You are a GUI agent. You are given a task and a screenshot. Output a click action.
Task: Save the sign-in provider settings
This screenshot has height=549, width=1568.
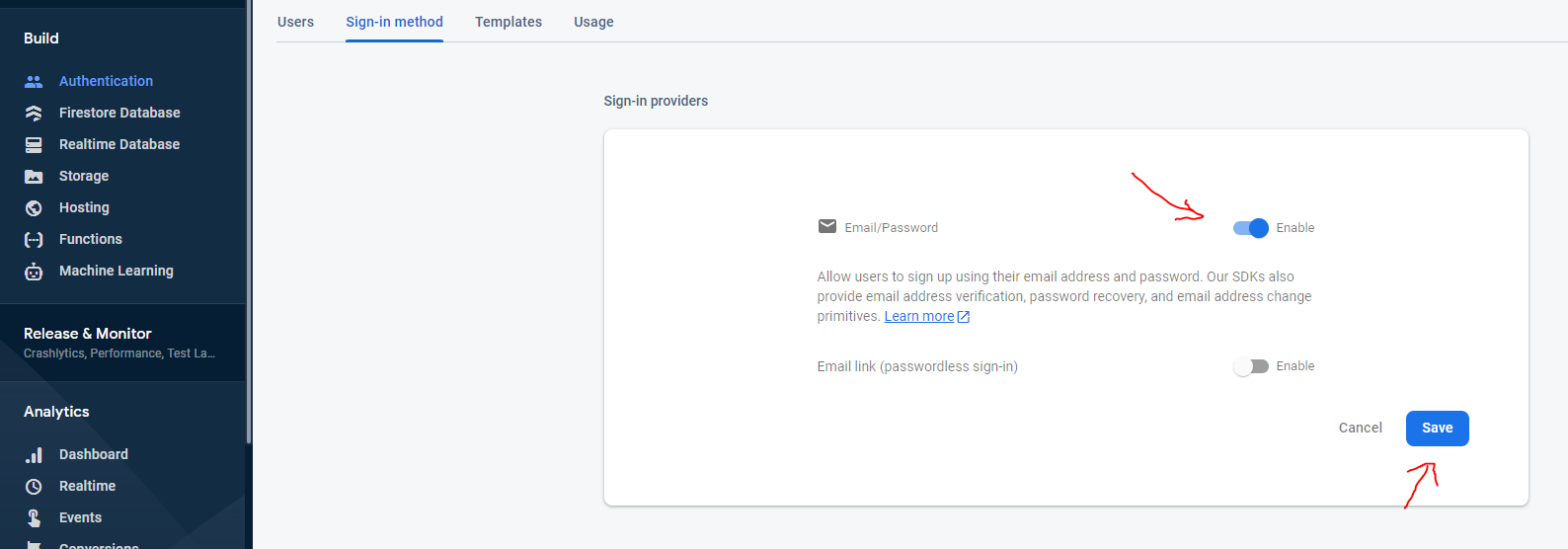click(1437, 429)
